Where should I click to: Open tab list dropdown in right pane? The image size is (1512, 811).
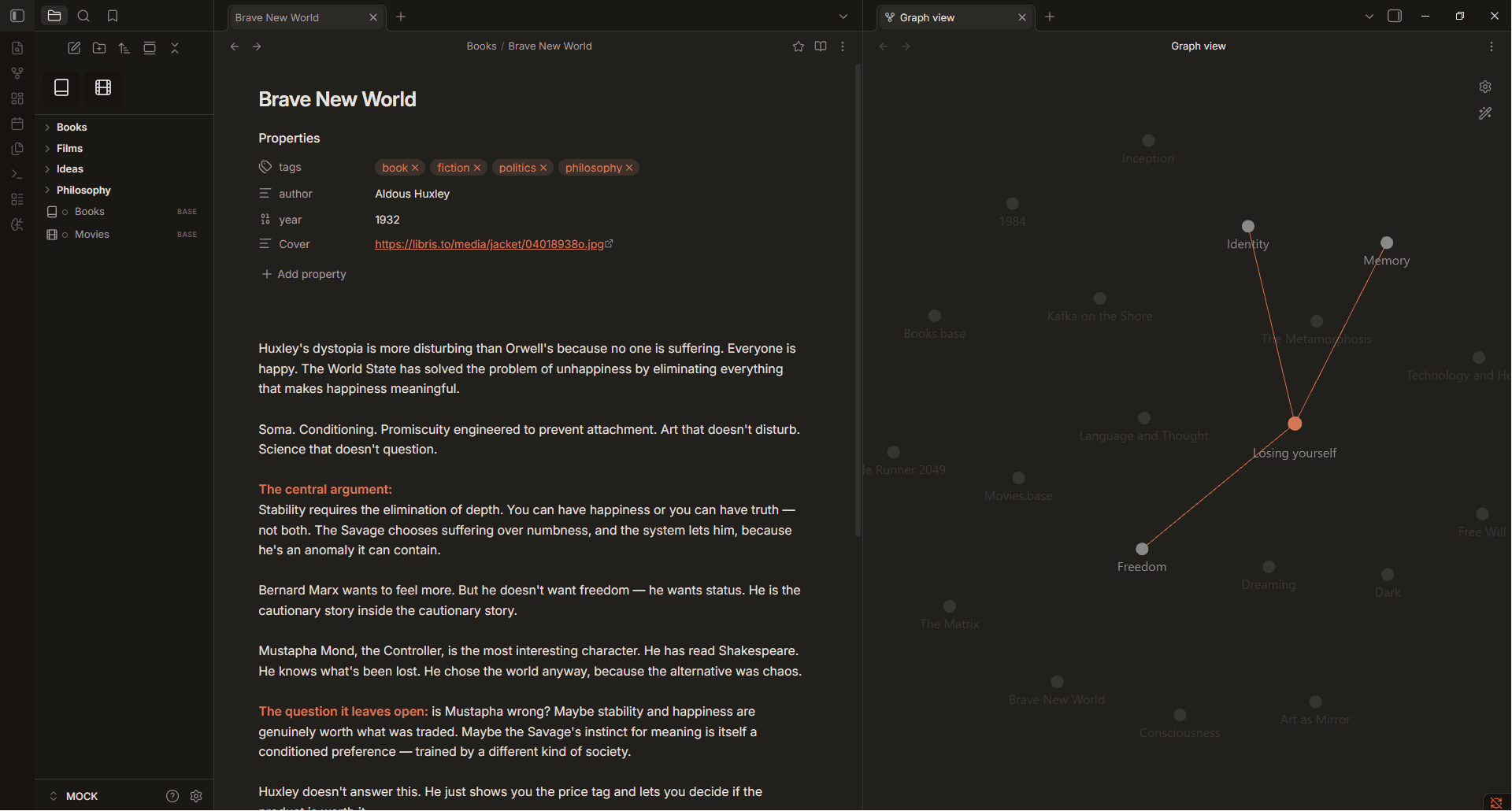pos(1369,17)
